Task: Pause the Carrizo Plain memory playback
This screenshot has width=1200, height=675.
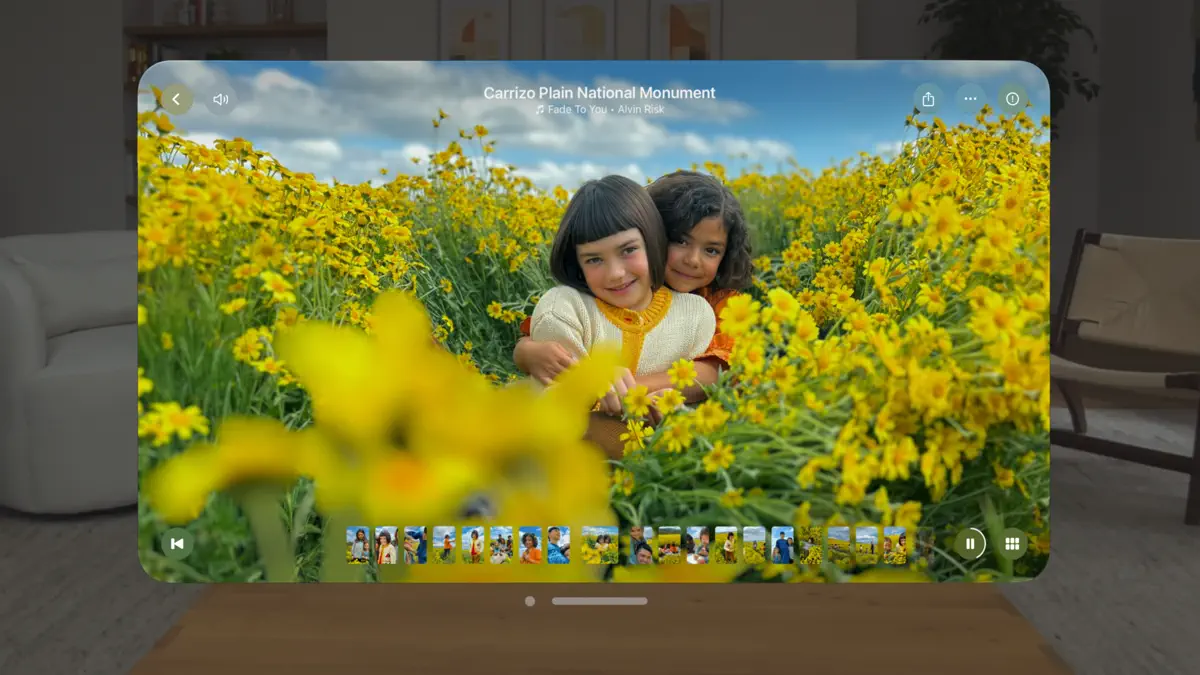Action: point(969,543)
